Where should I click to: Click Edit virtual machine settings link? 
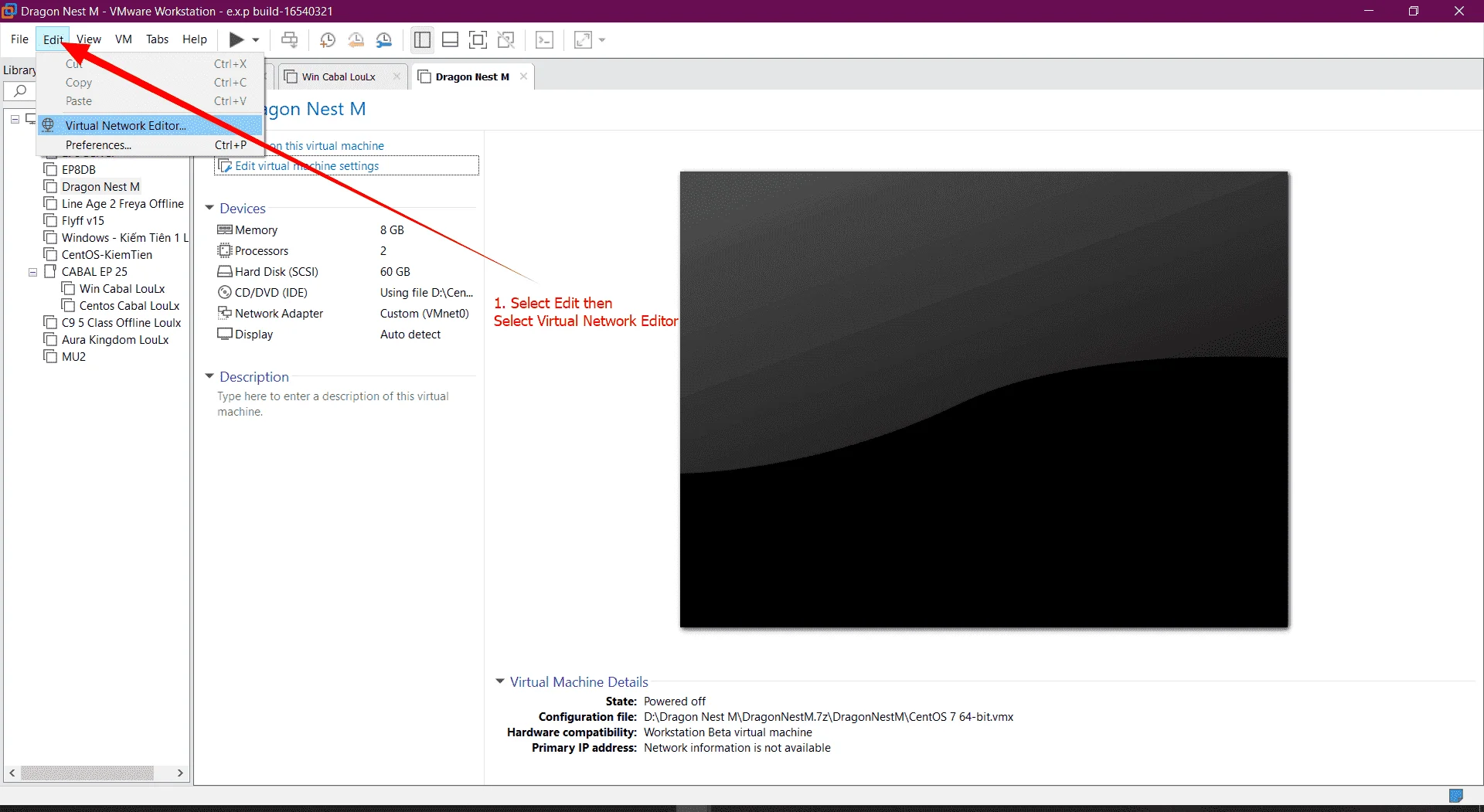click(x=306, y=165)
